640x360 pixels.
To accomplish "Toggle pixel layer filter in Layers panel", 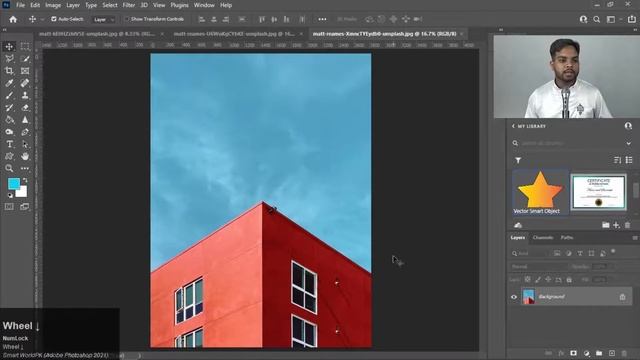I will [x=557, y=253].
